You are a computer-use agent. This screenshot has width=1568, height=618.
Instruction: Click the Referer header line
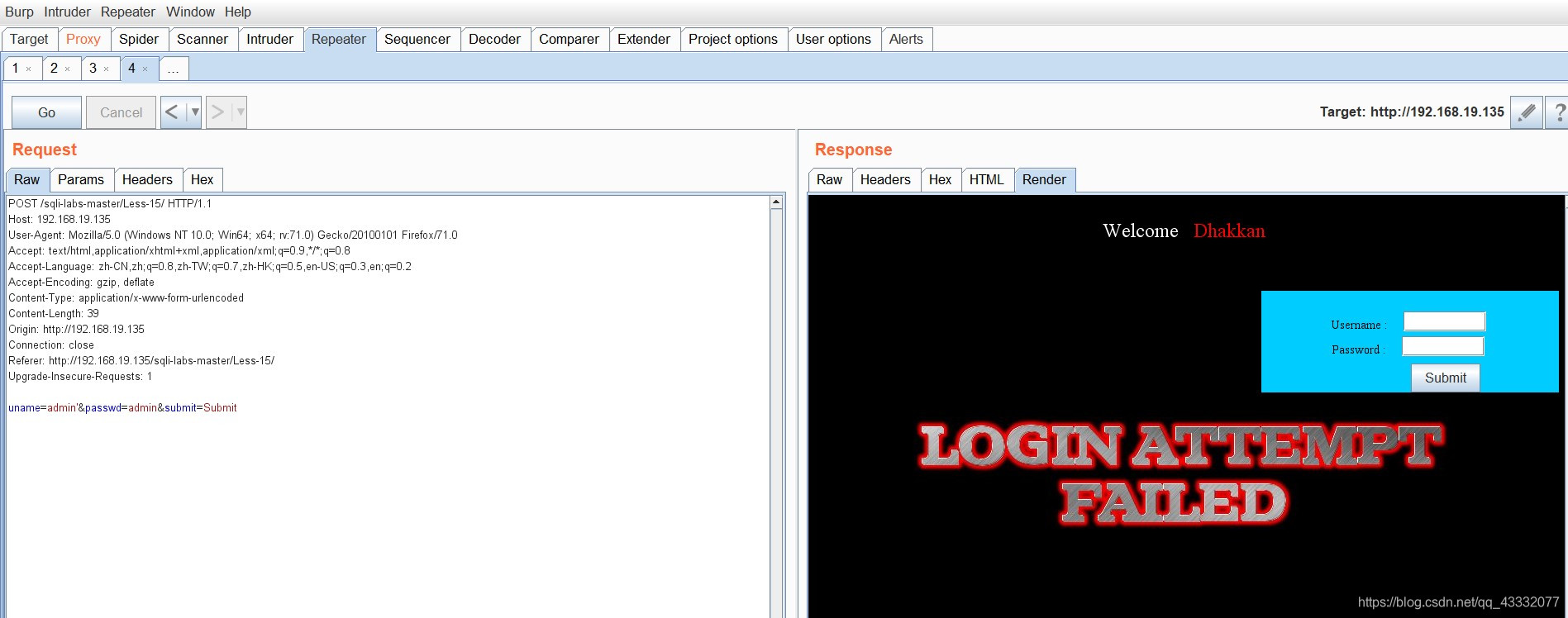141,361
